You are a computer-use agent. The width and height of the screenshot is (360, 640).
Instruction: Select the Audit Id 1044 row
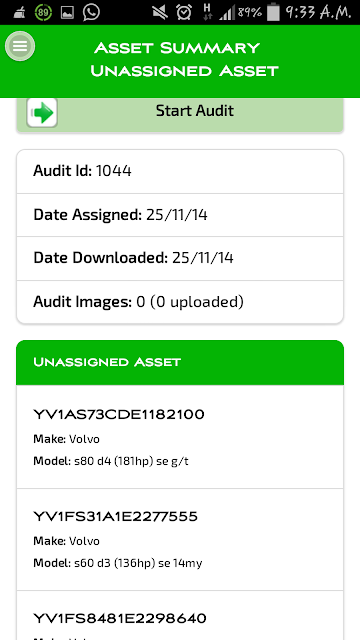tap(180, 171)
